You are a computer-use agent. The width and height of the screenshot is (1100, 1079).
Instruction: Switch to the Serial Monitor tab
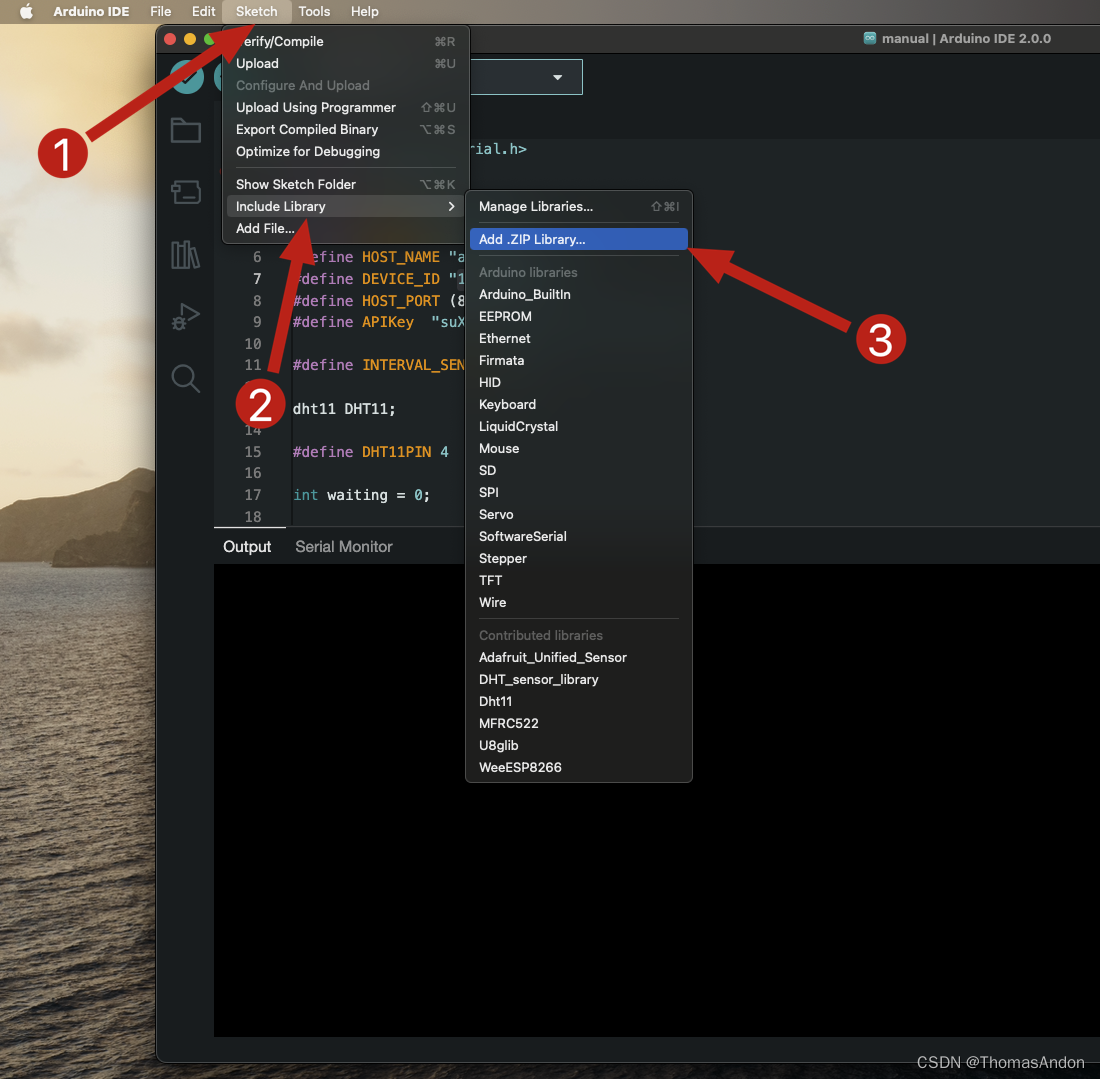[344, 547]
